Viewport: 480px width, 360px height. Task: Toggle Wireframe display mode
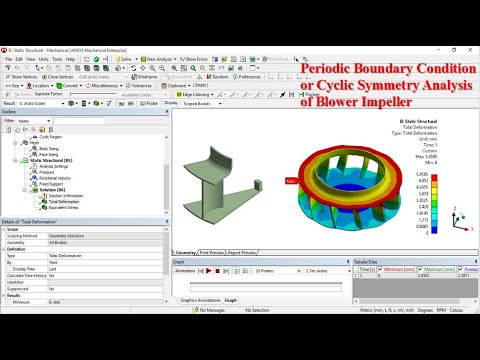point(144,77)
